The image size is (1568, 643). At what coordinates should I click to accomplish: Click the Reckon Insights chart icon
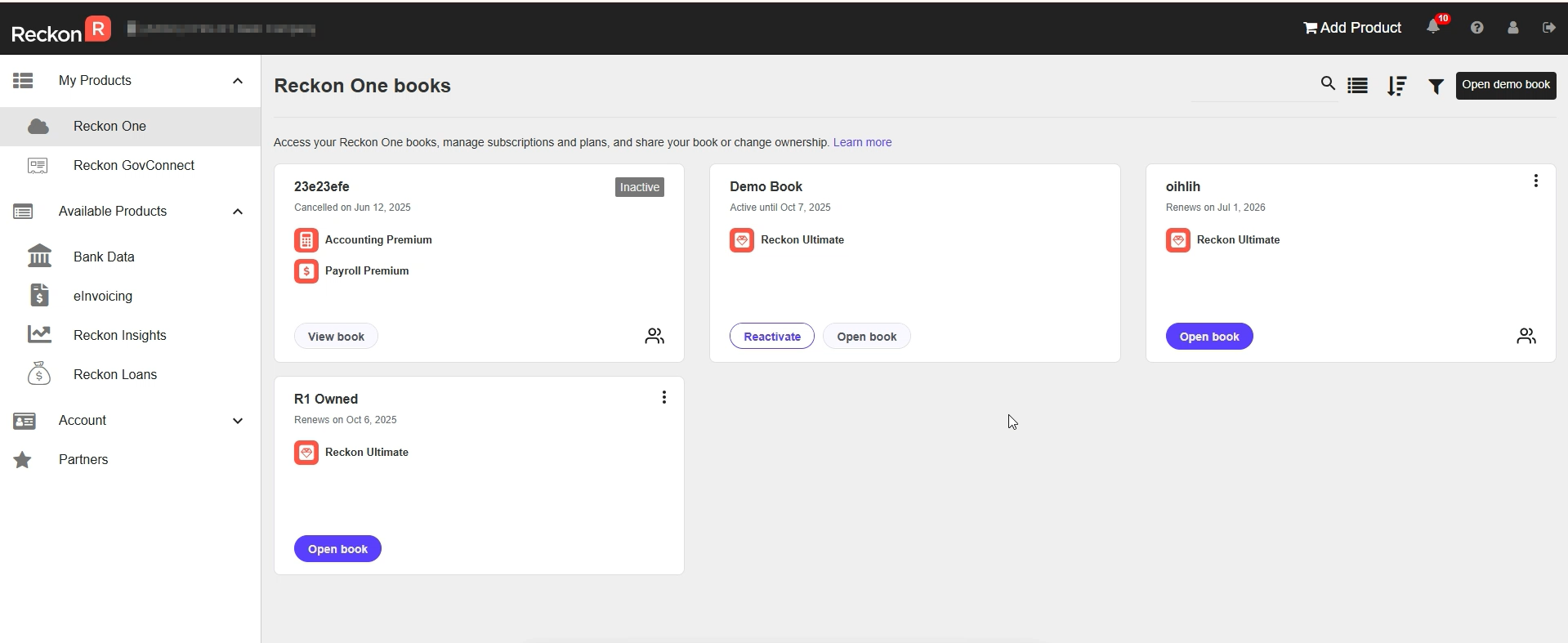(39, 334)
